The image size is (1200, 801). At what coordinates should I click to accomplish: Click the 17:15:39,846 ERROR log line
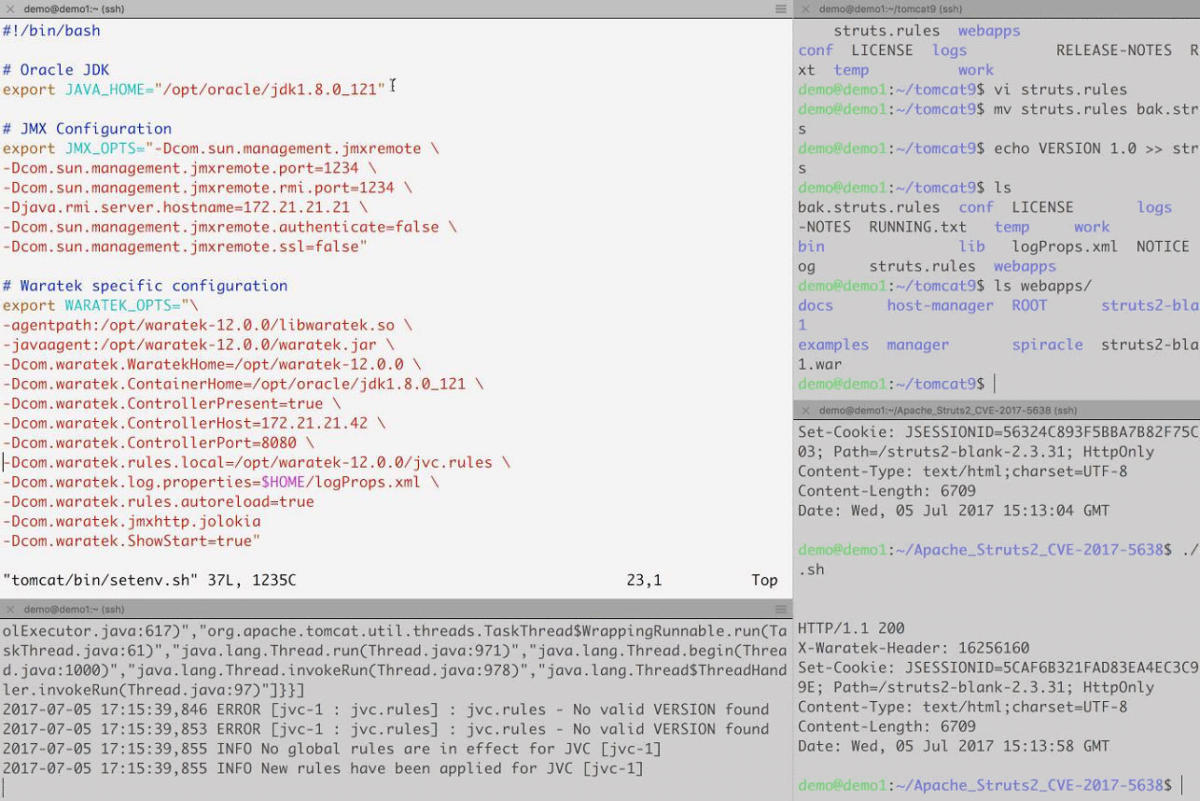(x=386, y=710)
